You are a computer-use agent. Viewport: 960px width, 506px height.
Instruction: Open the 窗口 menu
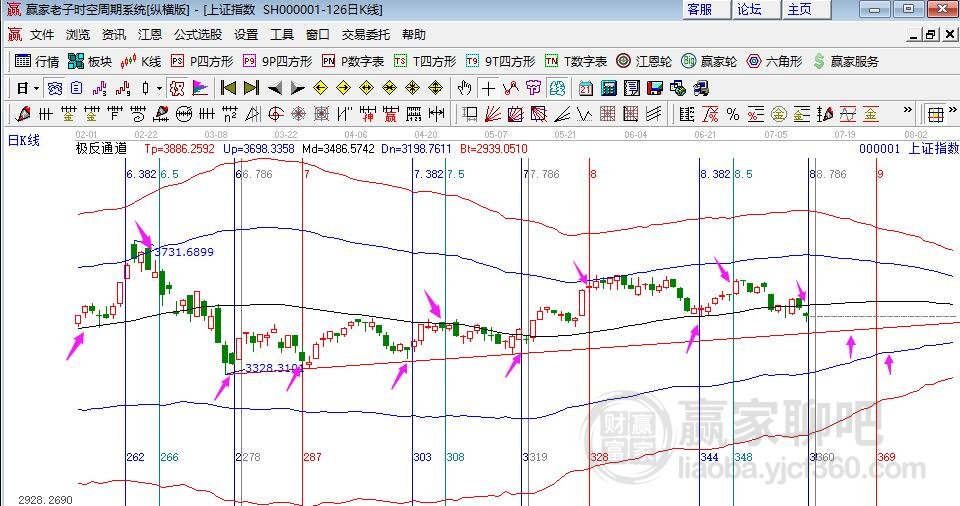318,35
